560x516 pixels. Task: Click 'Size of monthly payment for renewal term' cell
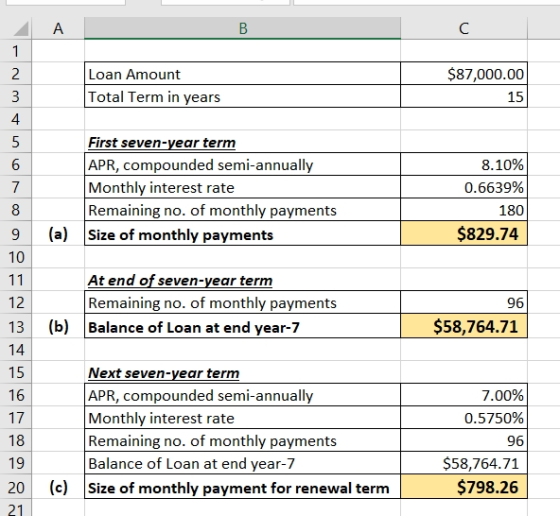[x=242, y=487]
